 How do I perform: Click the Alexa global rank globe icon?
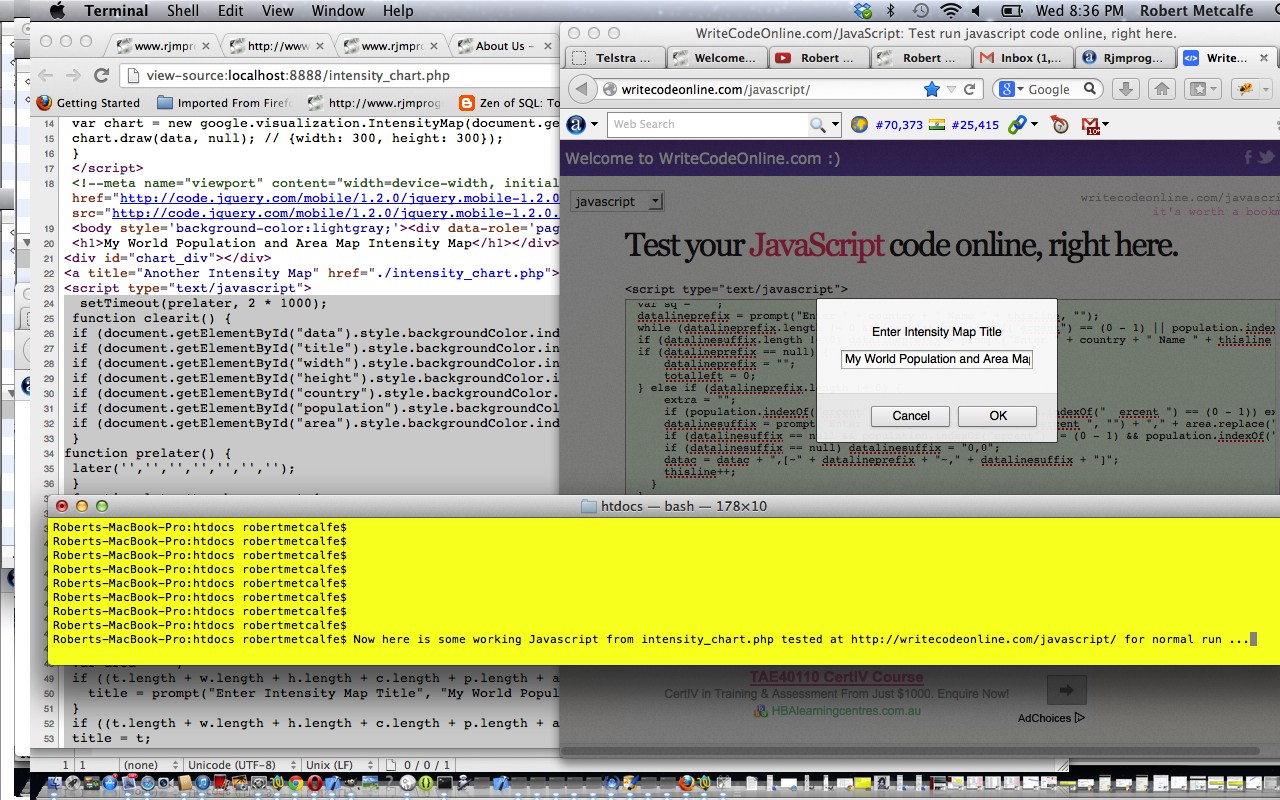tap(859, 125)
